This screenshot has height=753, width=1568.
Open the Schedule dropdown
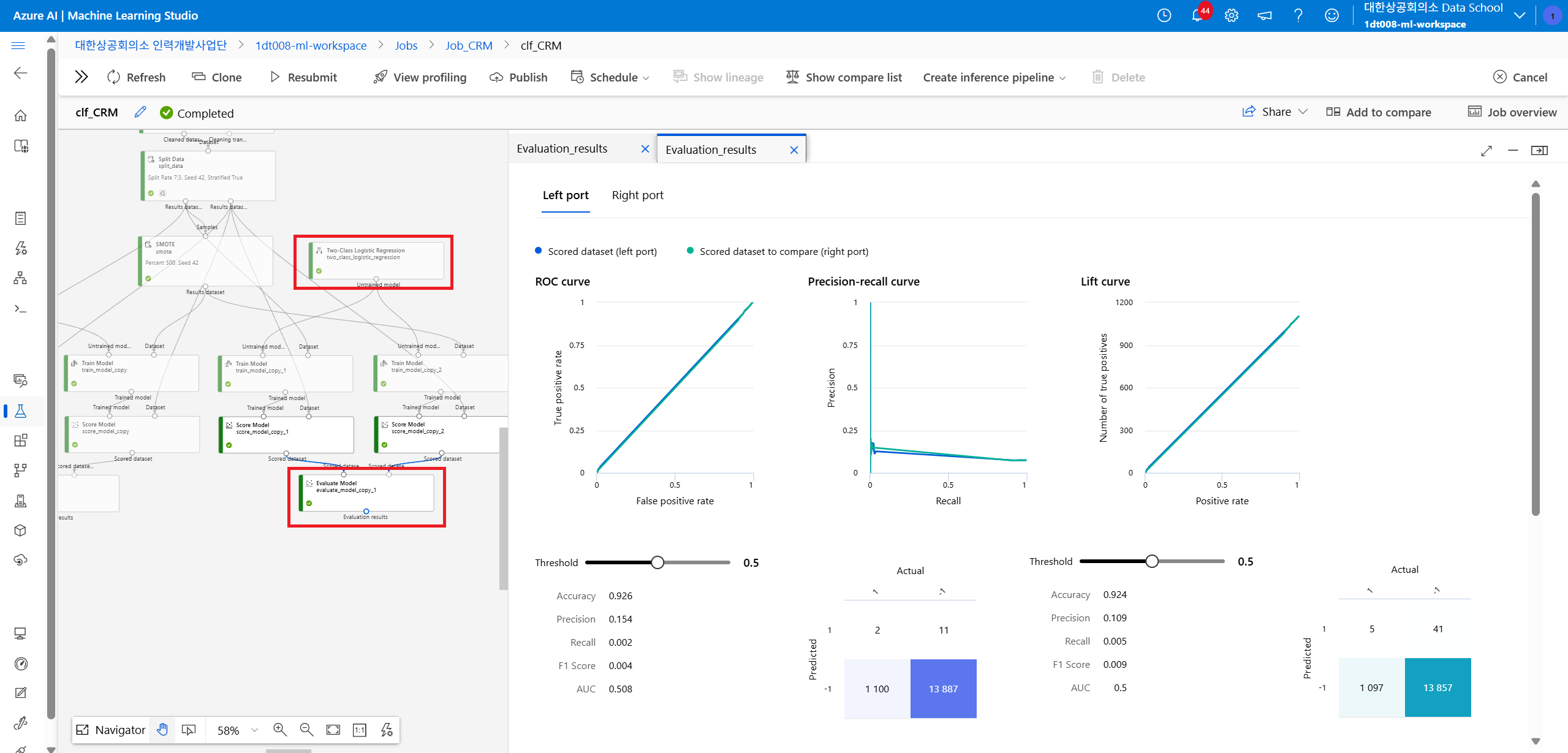tap(610, 77)
